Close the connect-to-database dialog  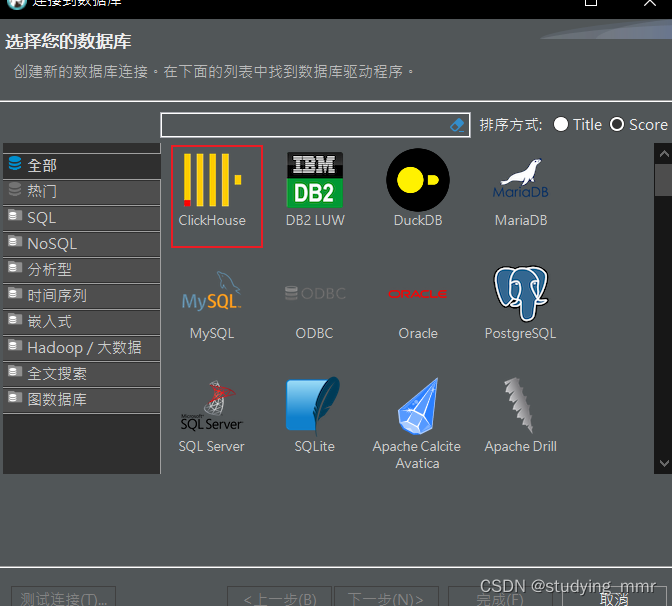650,3
